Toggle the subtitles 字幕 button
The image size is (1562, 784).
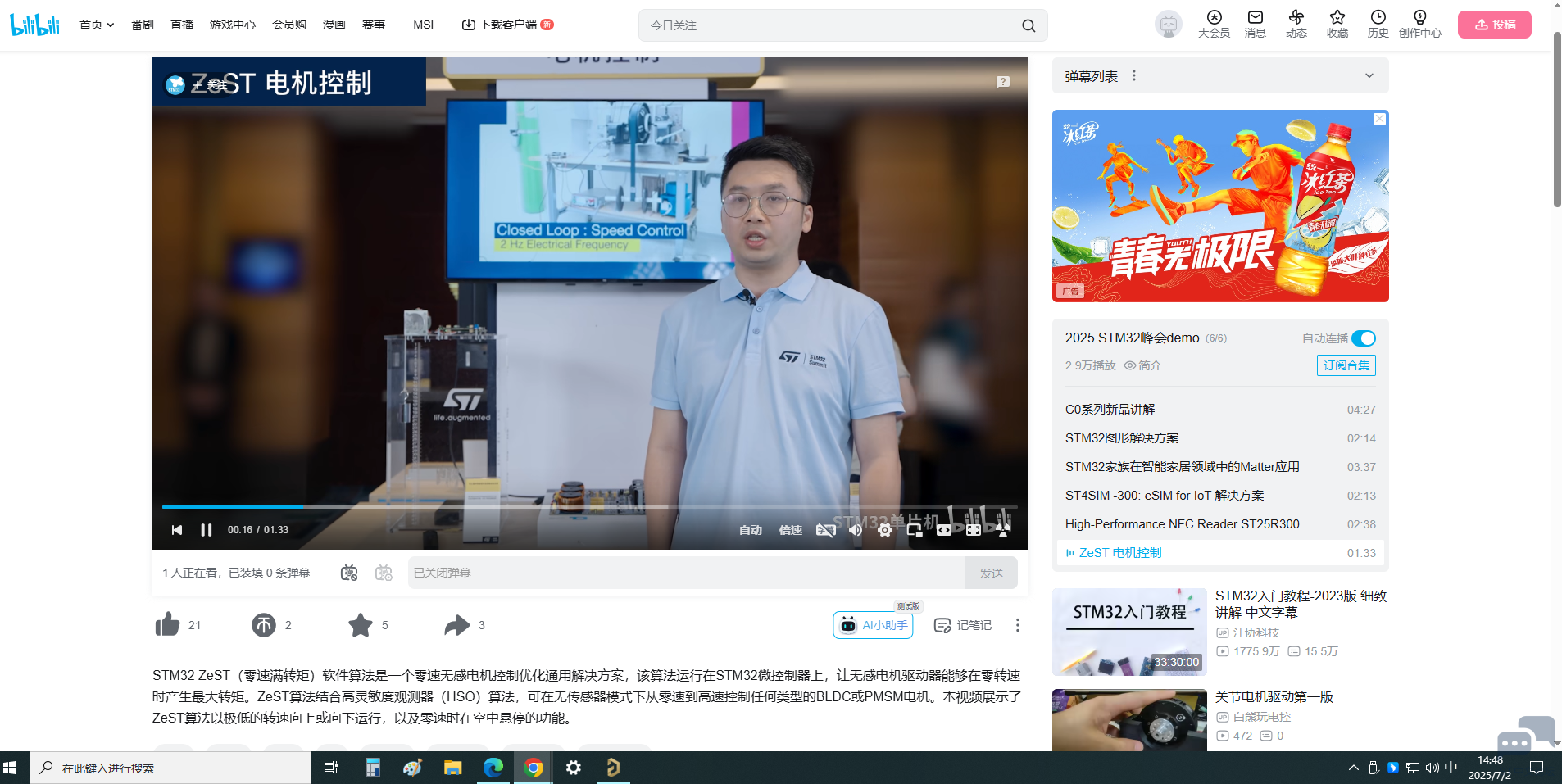pos(826,530)
